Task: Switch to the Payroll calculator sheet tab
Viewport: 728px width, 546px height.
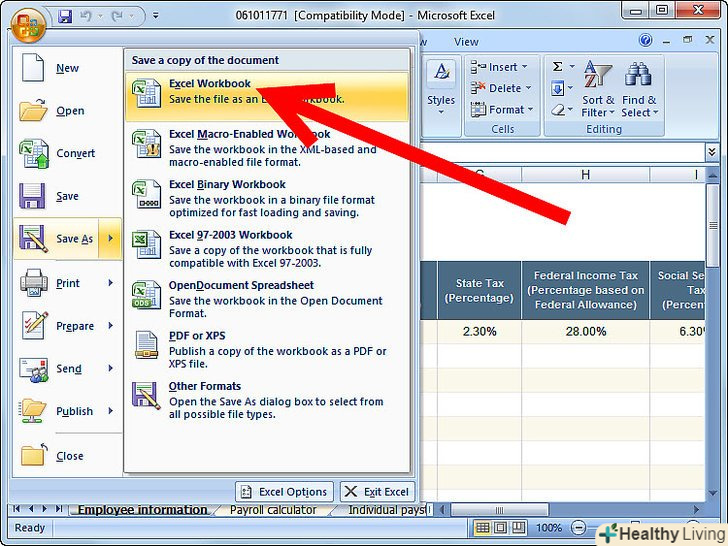Action: 273,510
